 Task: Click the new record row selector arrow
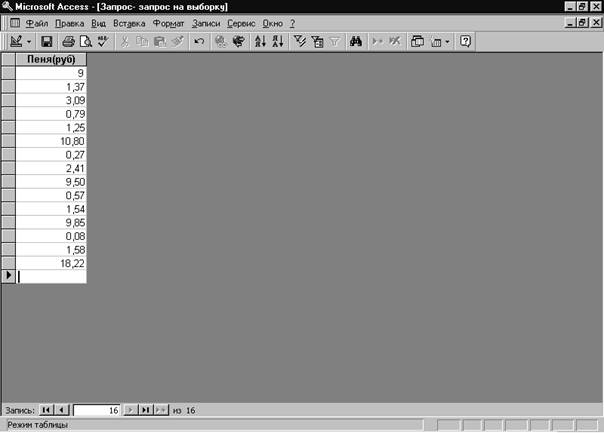(x=8, y=277)
